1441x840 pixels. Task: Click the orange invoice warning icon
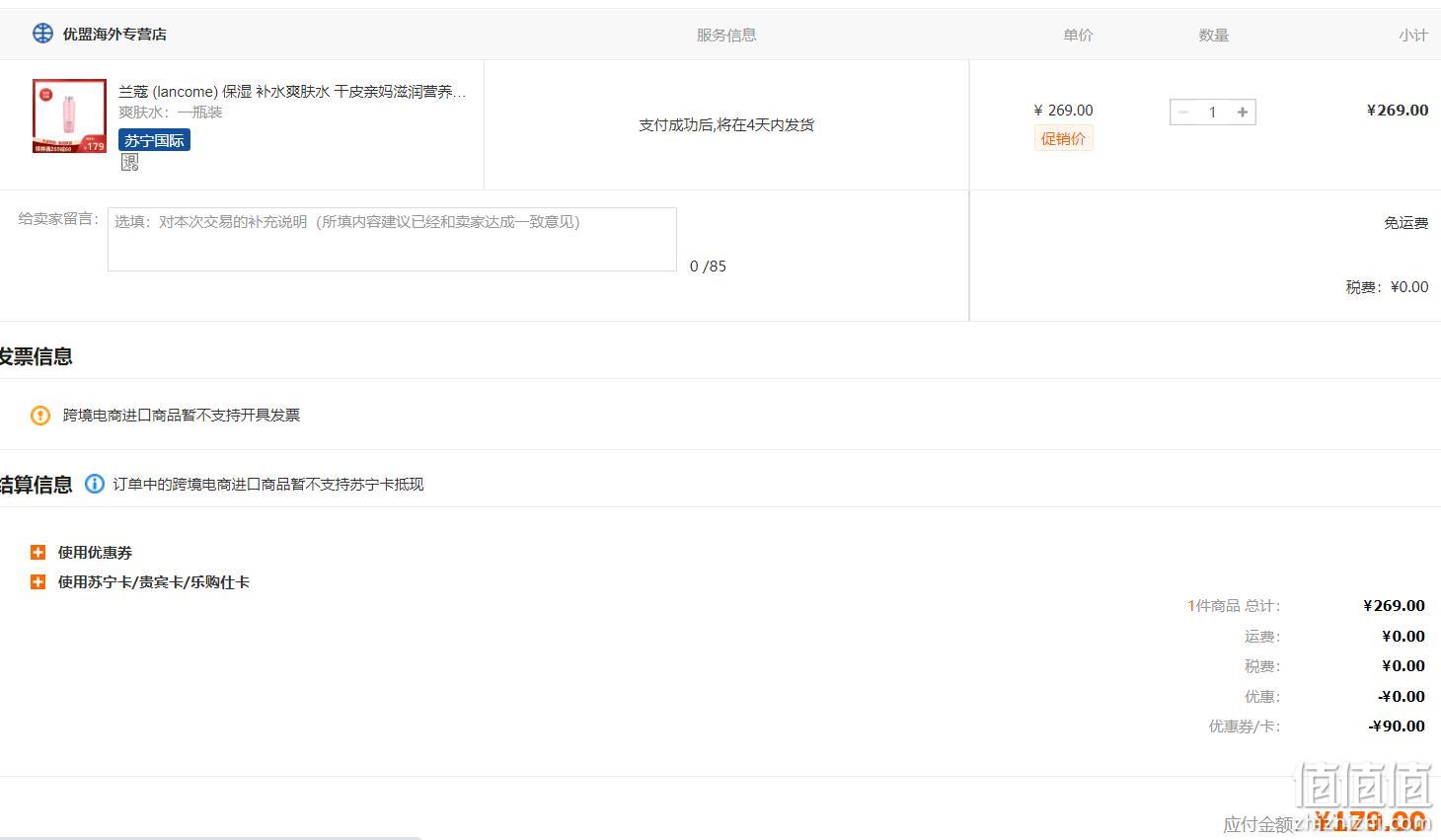pyautogui.click(x=40, y=416)
